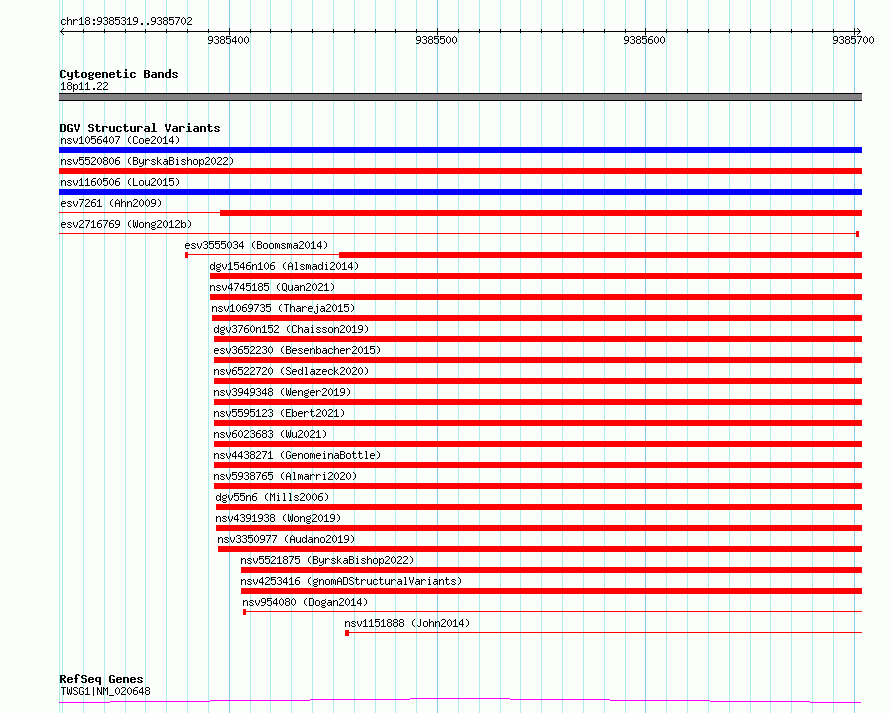Screen dimensions: 890x713
Task: Click the red end marker of esv2716769 (Wong2012b)
Action: tap(858, 234)
